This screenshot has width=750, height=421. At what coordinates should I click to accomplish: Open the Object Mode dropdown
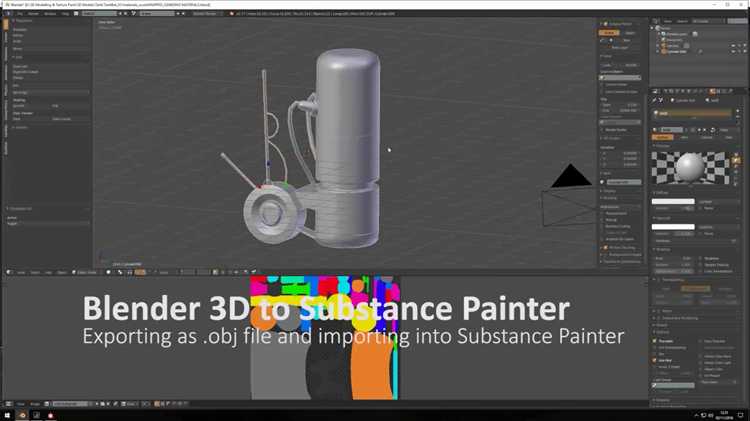click(x=85, y=272)
